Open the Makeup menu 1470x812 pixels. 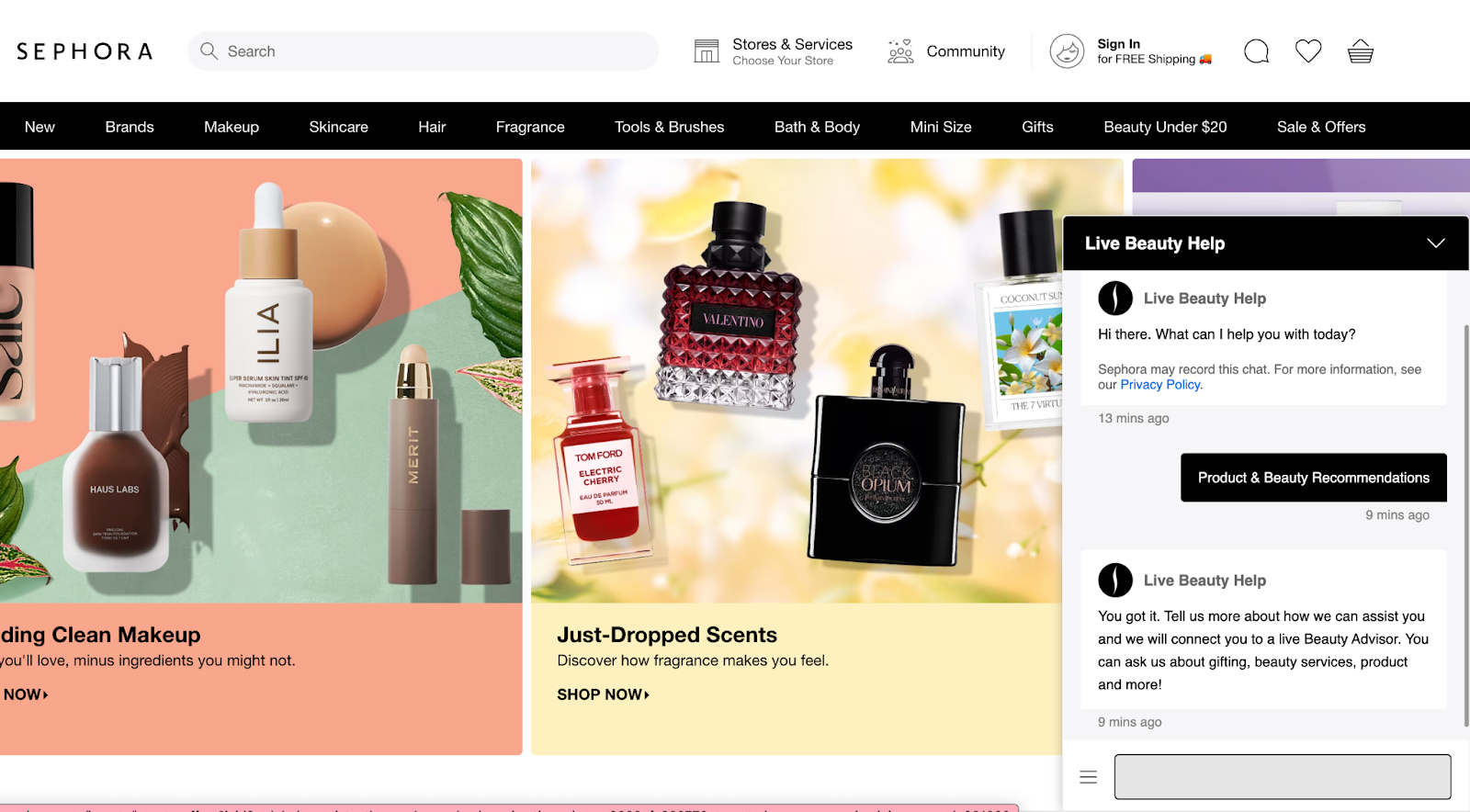232,127
